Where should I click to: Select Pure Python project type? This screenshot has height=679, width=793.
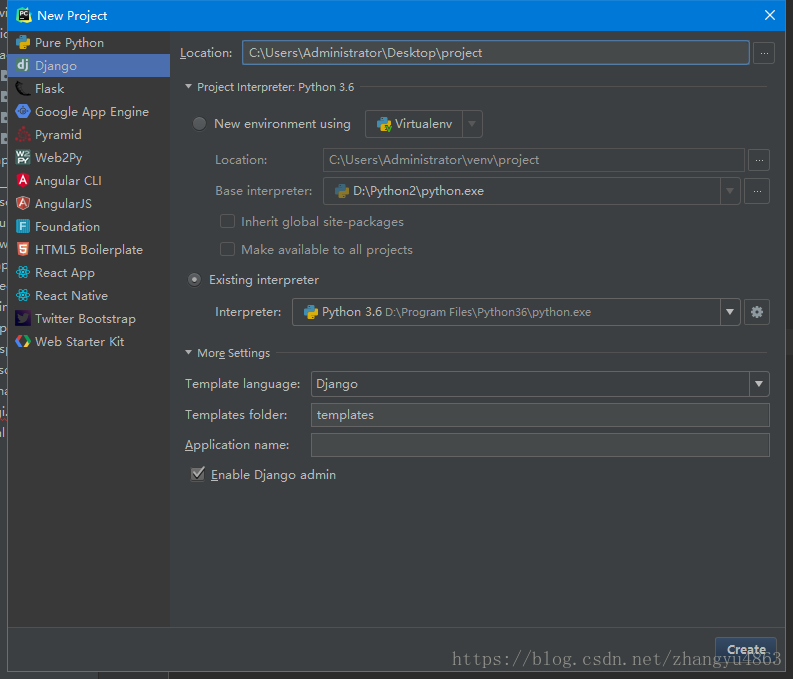pyautogui.click(x=69, y=43)
